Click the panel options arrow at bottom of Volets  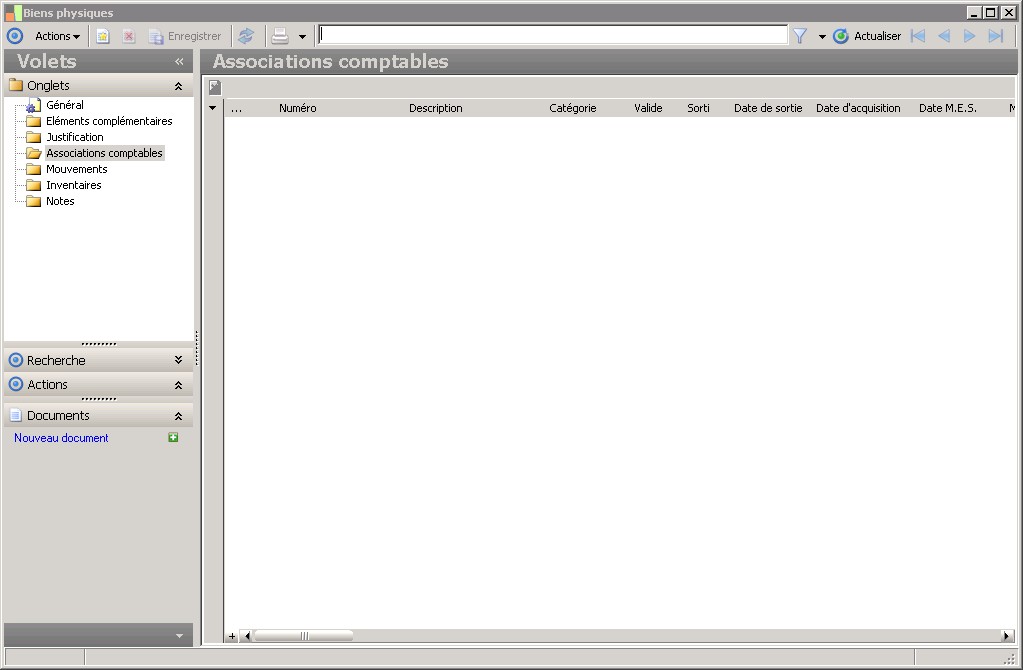point(179,635)
